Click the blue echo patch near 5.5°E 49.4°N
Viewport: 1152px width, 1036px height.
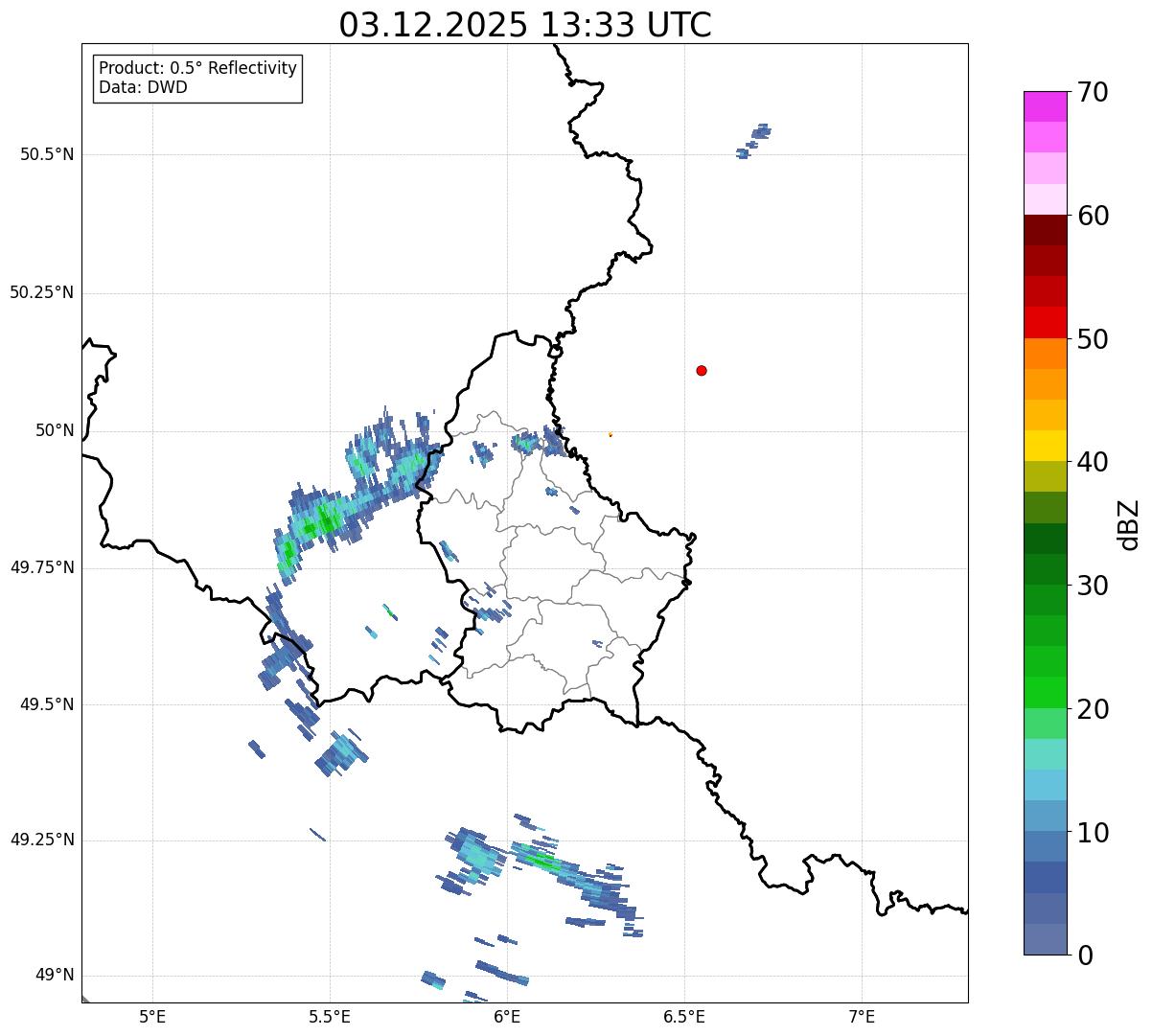tap(341, 752)
